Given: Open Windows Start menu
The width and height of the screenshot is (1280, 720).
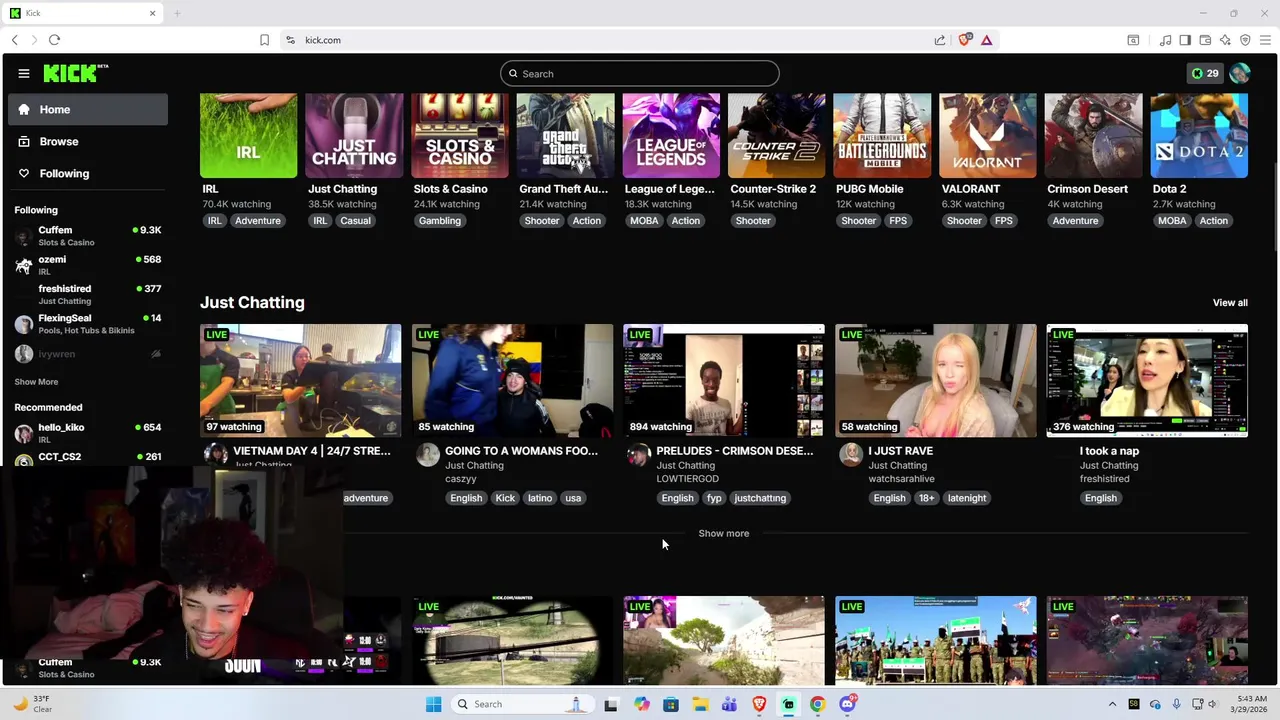Looking at the screenshot, I should [433, 704].
